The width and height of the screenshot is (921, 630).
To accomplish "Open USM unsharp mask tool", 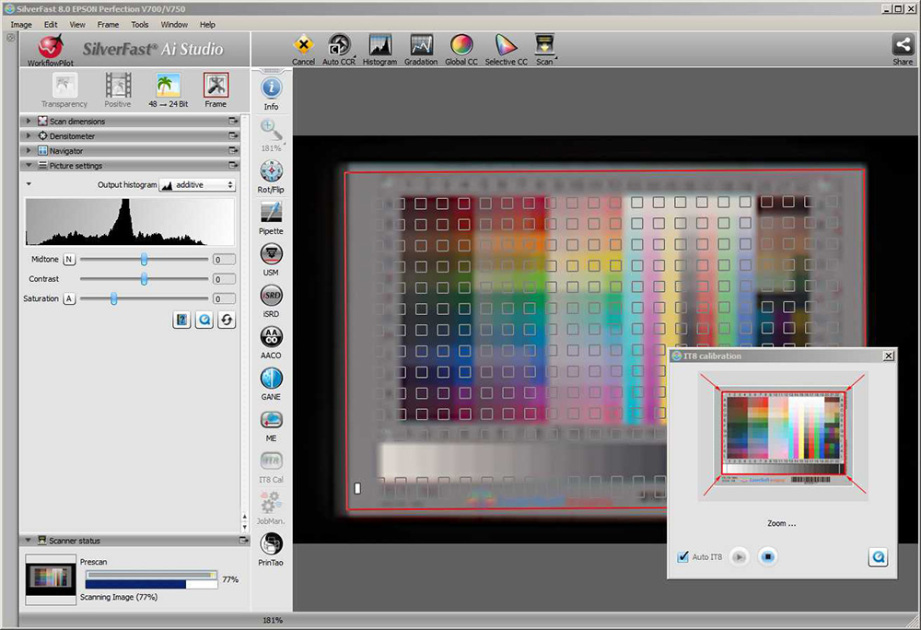I will point(271,254).
